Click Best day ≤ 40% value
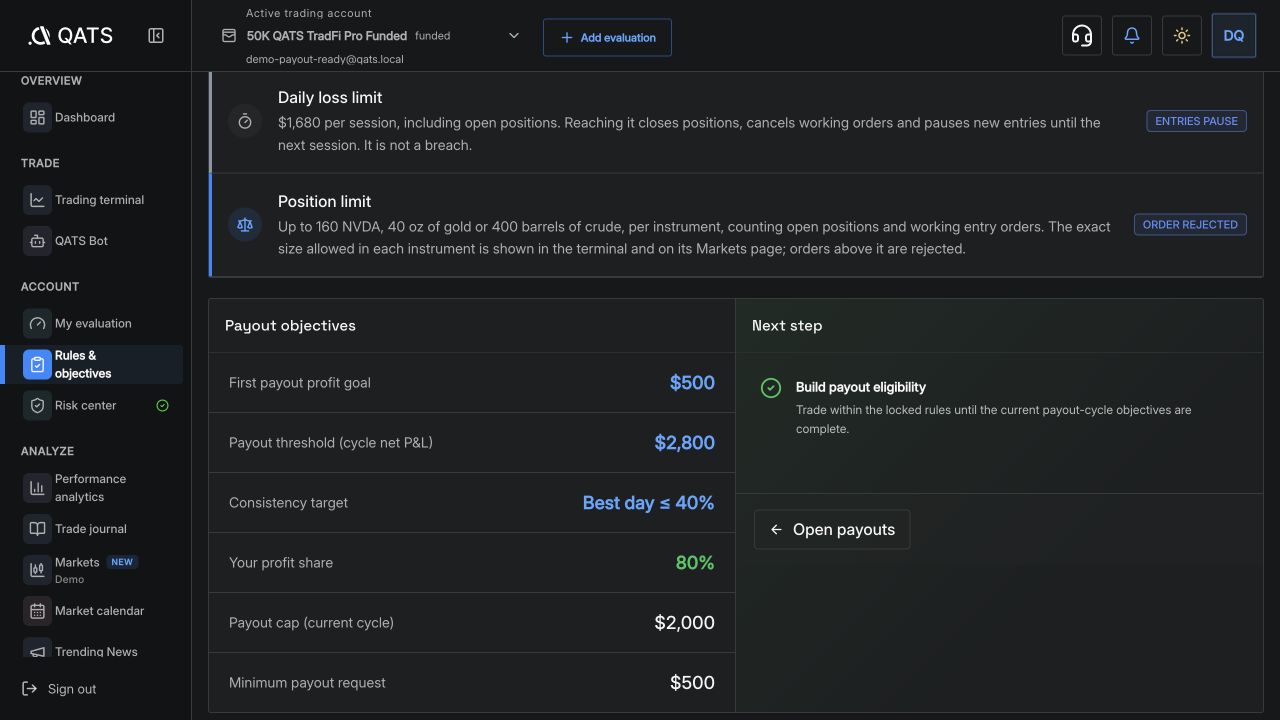The height and width of the screenshot is (720, 1280). click(648, 503)
